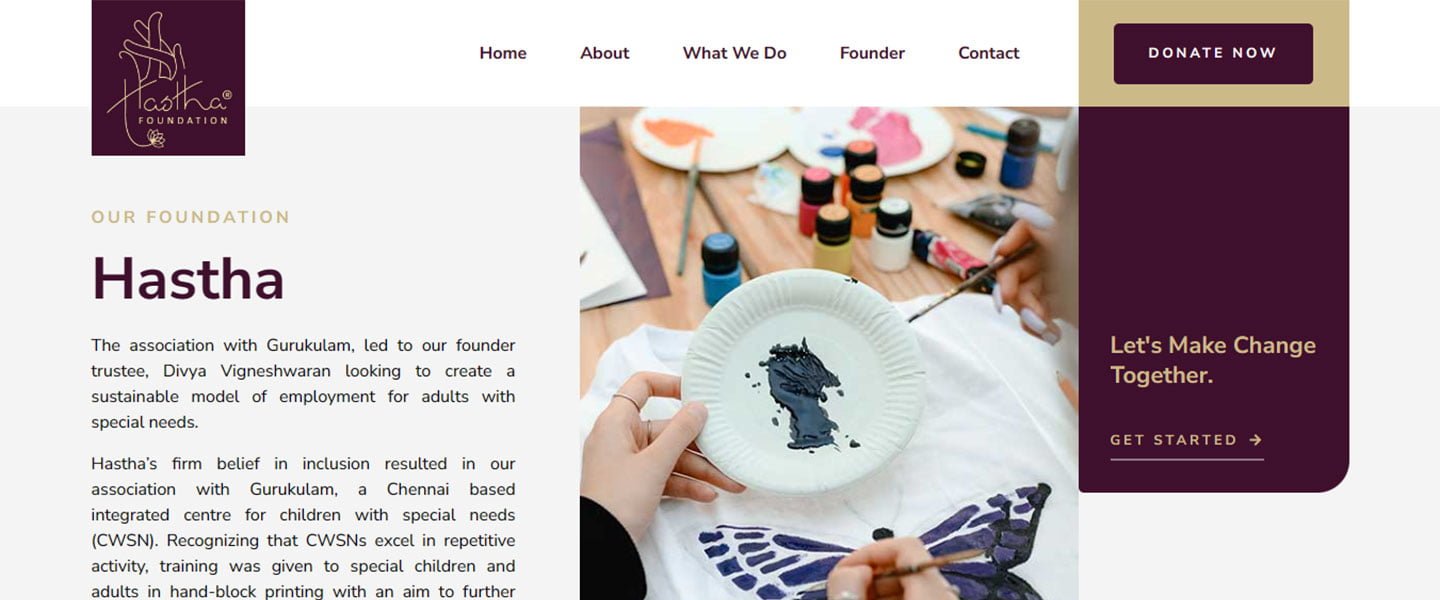Screen dimensions: 1440x600
Task: Open the Home page
Action: point(503,53)
